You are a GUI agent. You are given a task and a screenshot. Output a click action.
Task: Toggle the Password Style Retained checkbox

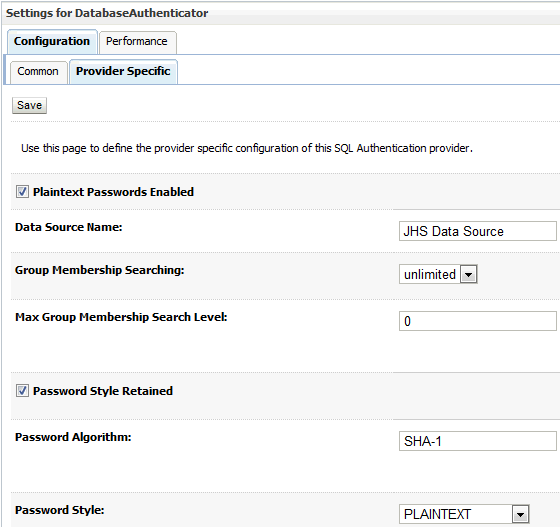pyautogui.click(x=22, y=391)
